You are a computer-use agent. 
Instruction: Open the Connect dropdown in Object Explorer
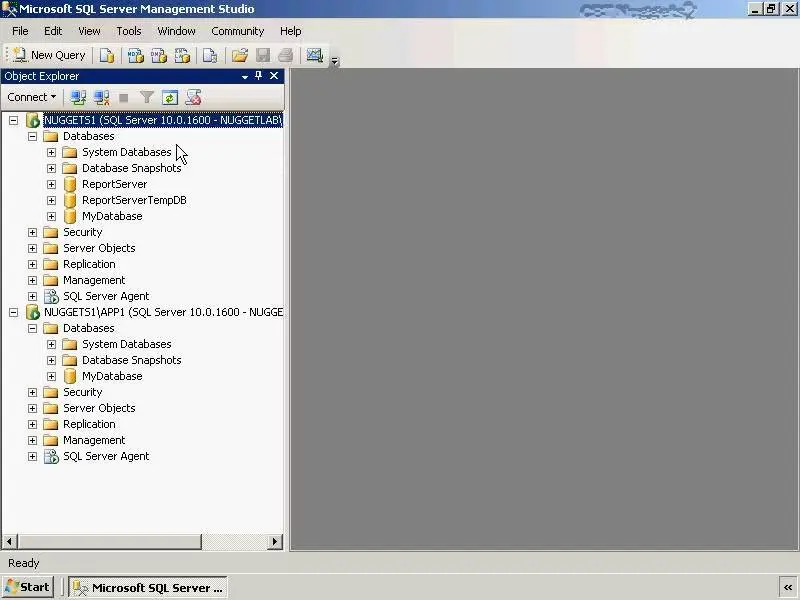32,97
